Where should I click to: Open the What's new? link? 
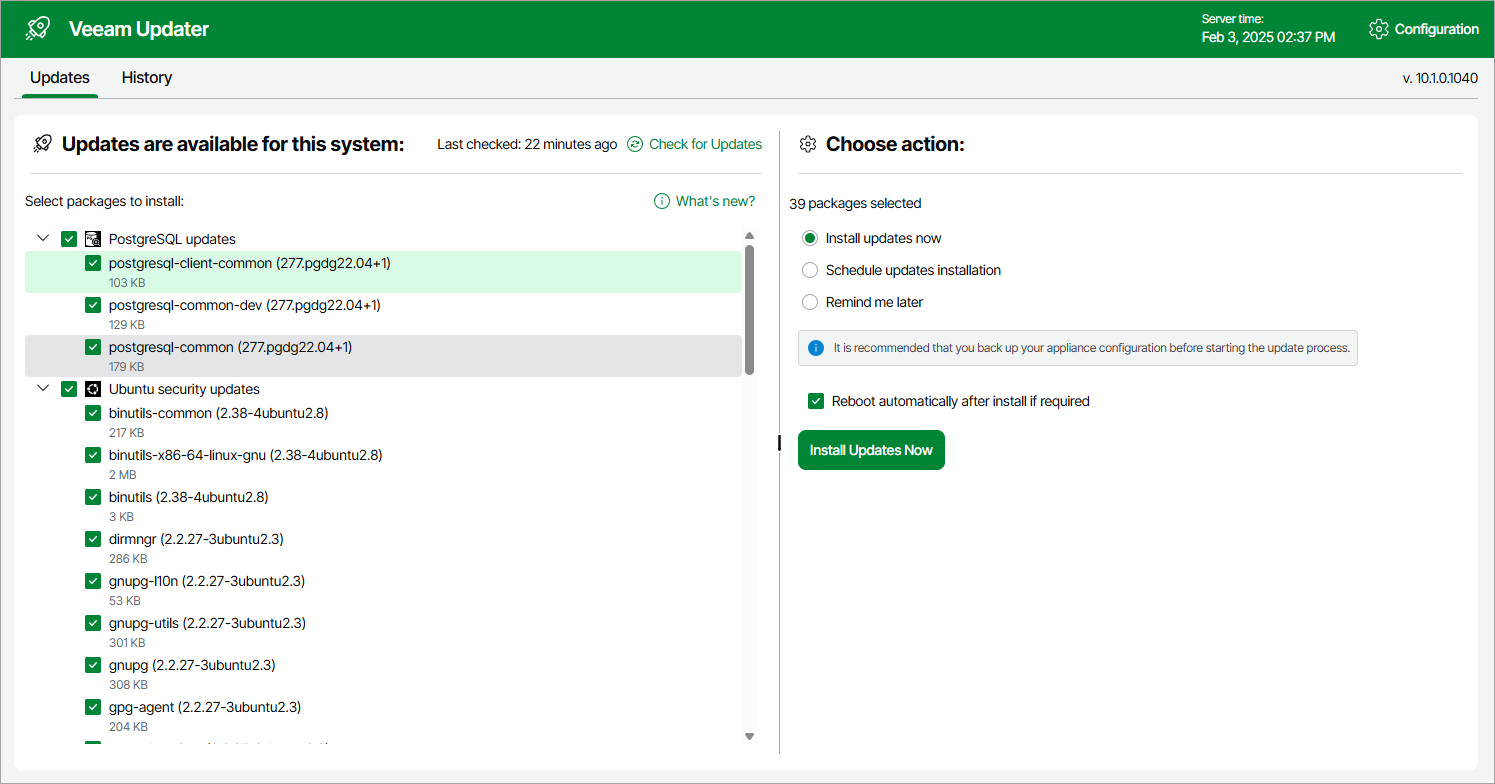(715, 201)
